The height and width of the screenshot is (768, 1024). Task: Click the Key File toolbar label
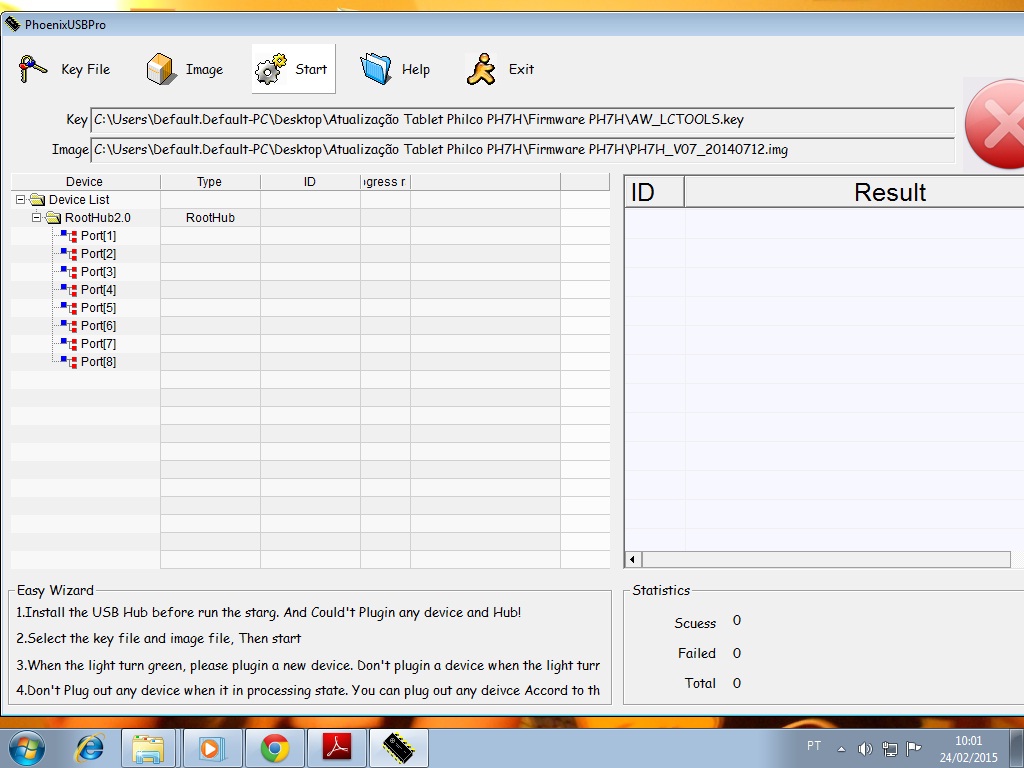[86, 69]
